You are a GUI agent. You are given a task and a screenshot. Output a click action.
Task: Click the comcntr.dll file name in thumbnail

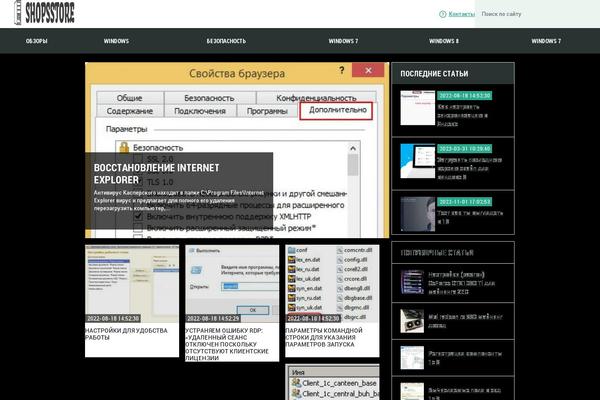pyautogui.click(x=358, y=250)
